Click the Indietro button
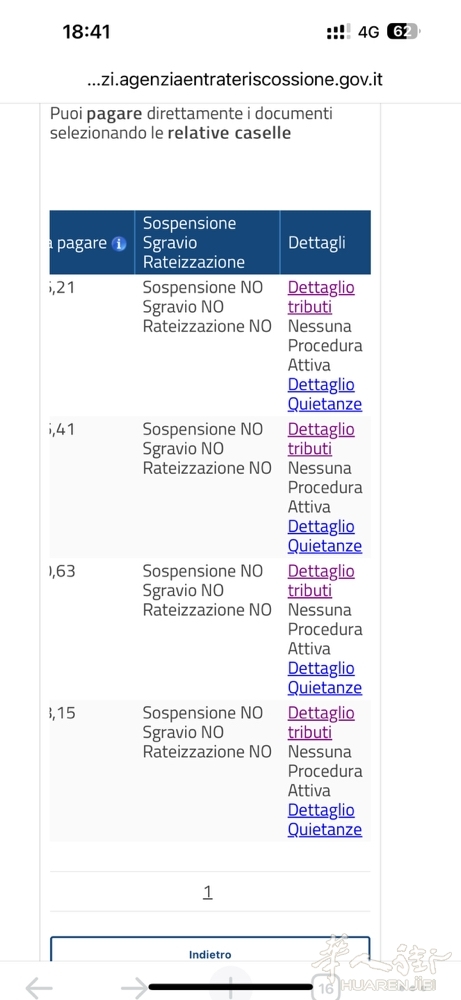Viewport: 461px width, 1000px height. point(210,949)
